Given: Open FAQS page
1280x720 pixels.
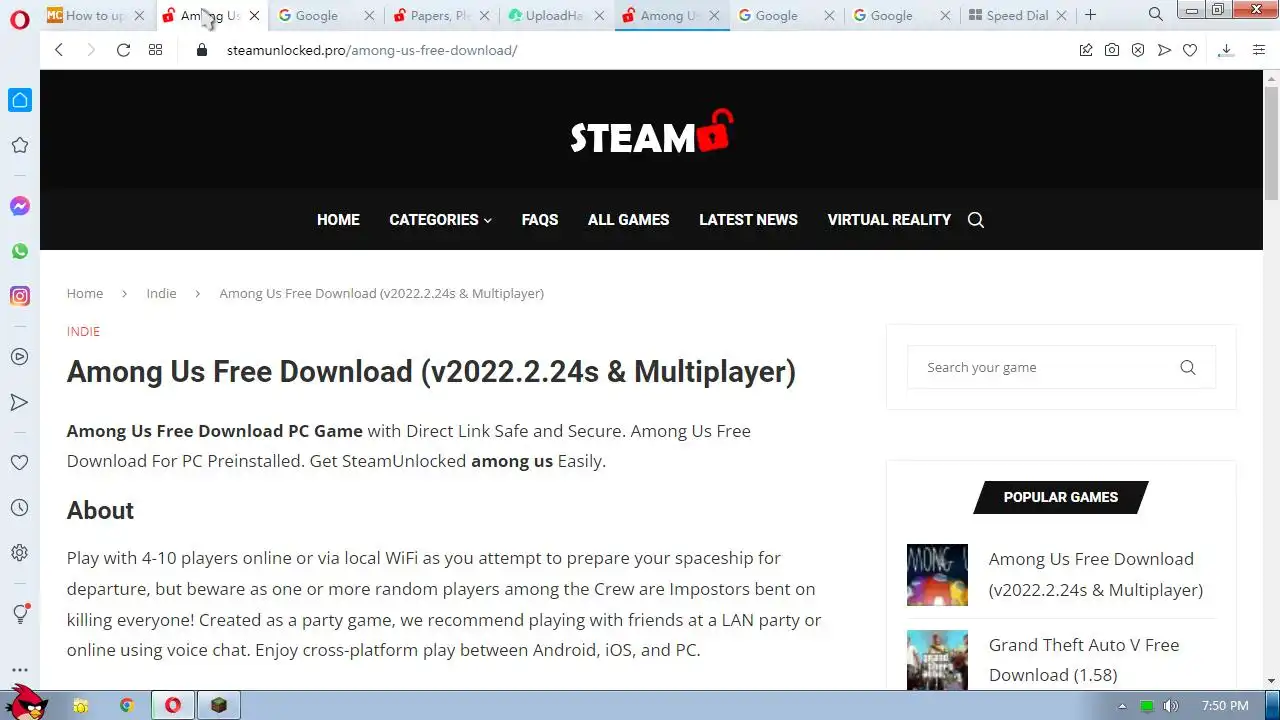Looking at the screenshot, I should point(540,220).
